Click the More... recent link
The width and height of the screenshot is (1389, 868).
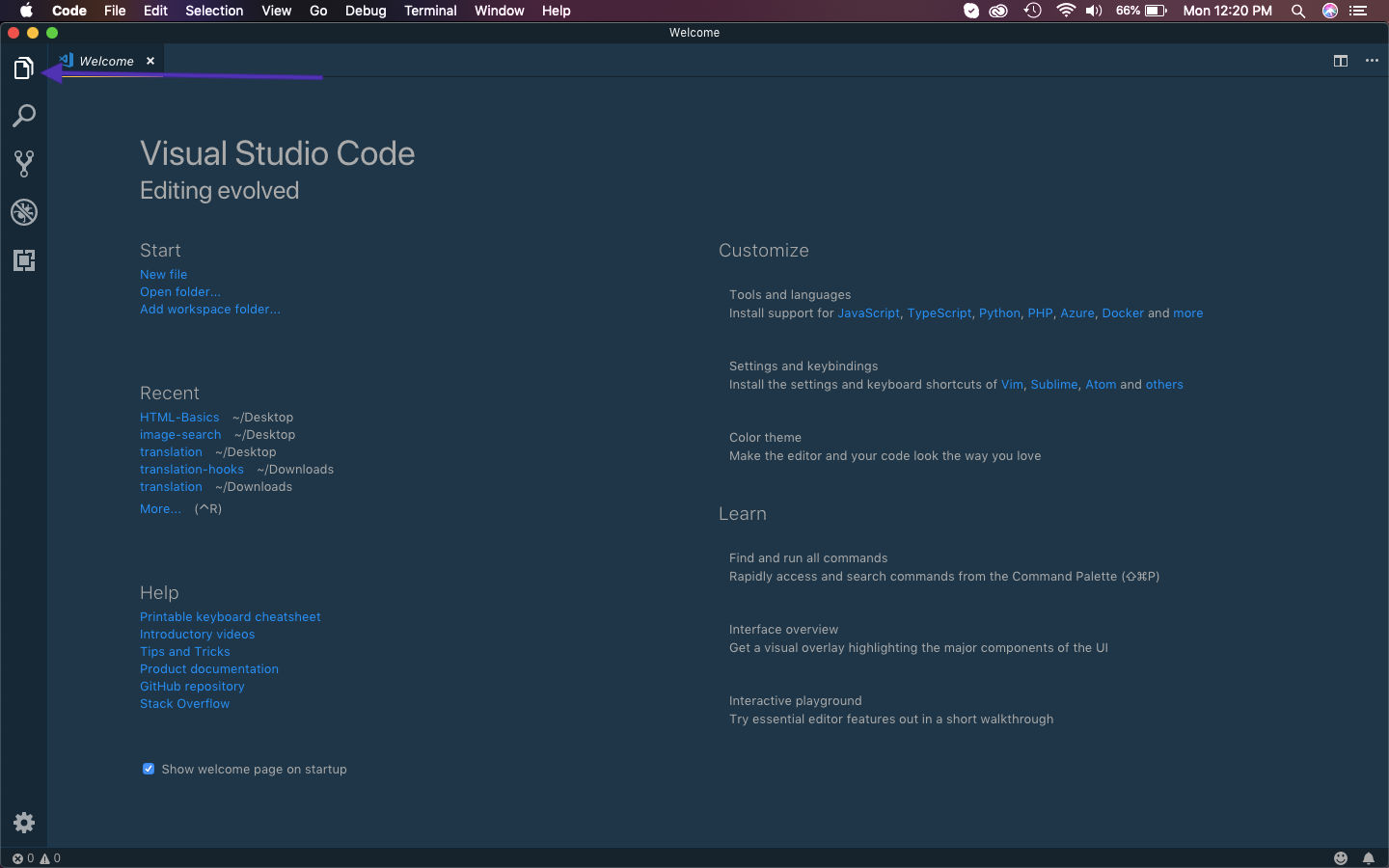(x=160, y=509)
